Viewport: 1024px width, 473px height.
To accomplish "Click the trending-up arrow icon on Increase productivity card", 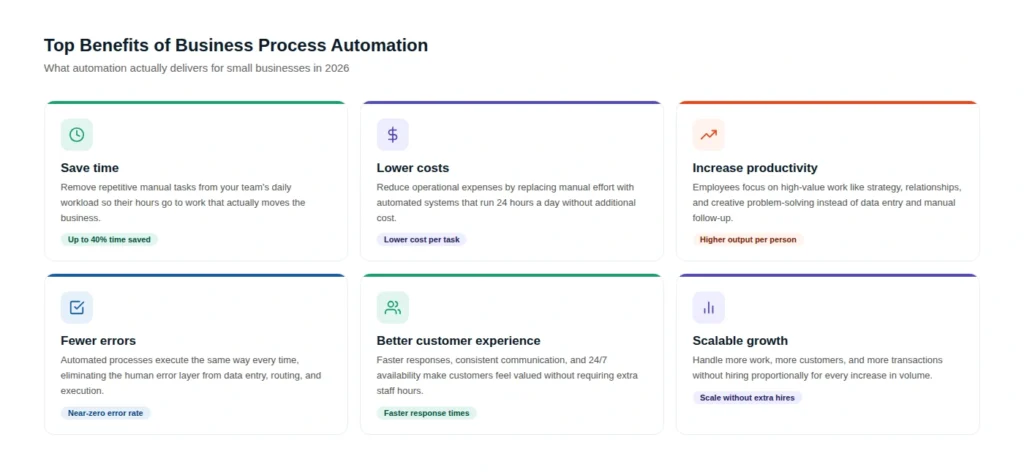I will click(x=709, y=135).
